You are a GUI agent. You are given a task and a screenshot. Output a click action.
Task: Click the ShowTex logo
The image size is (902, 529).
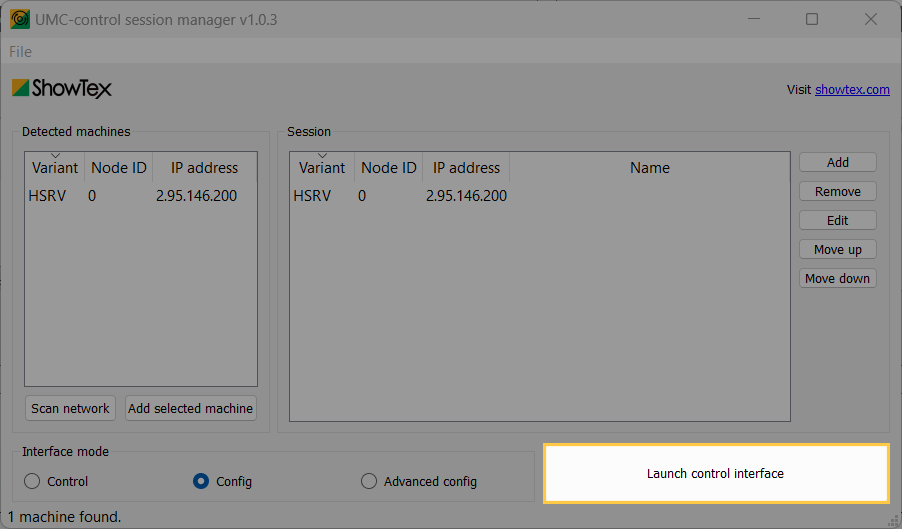[x=62, y=89]
